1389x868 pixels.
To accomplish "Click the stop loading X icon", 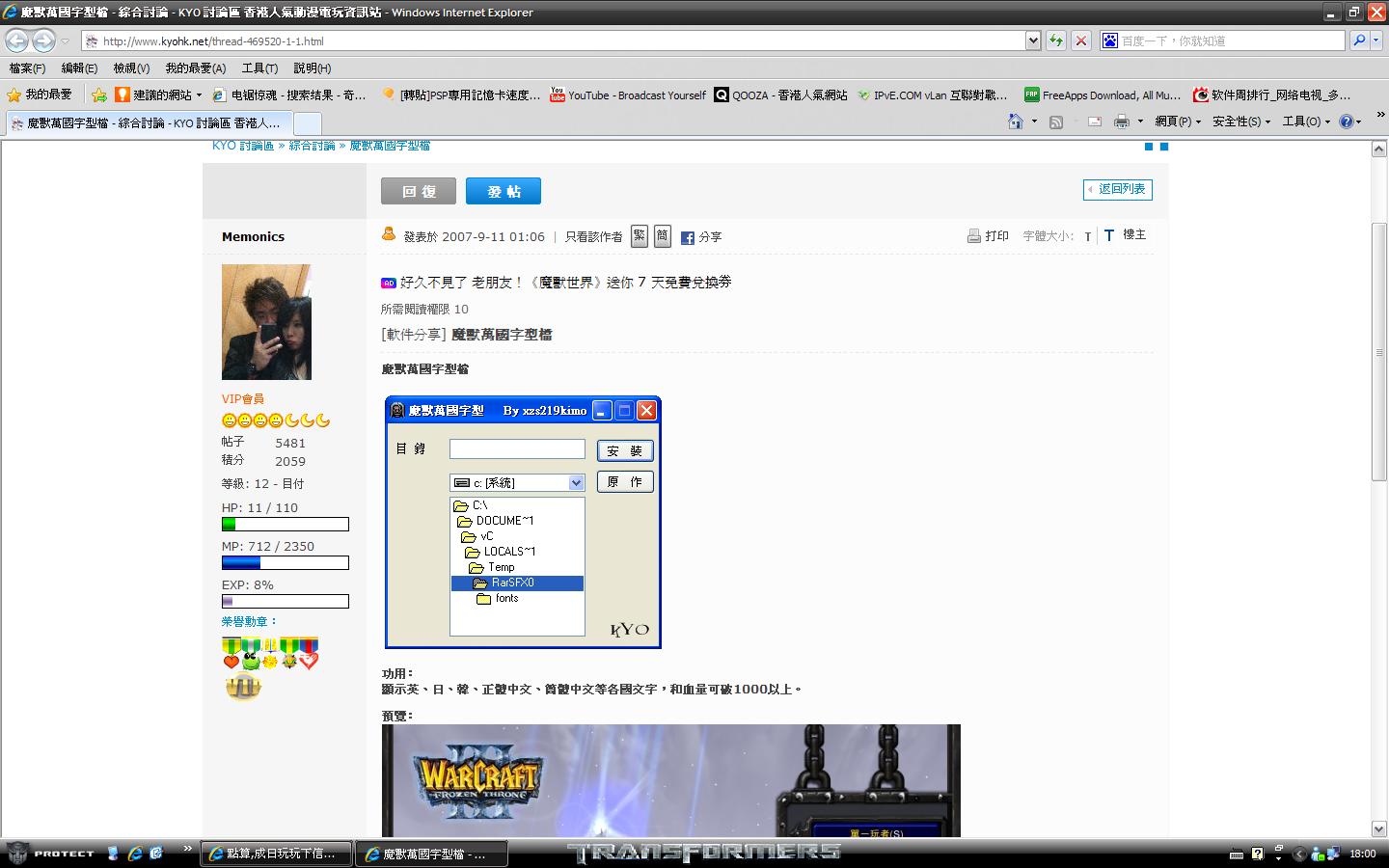I will [x=1081, y=41].
